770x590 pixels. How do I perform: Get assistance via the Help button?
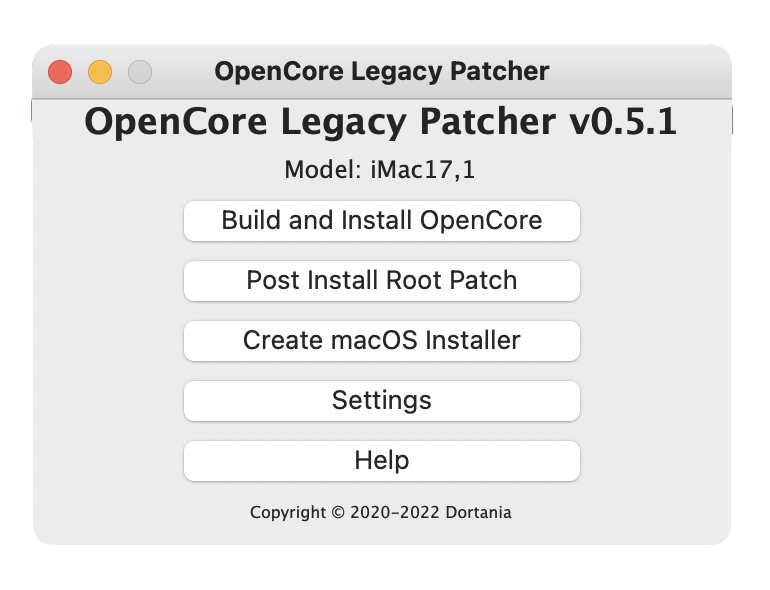[x=382, y=460]
